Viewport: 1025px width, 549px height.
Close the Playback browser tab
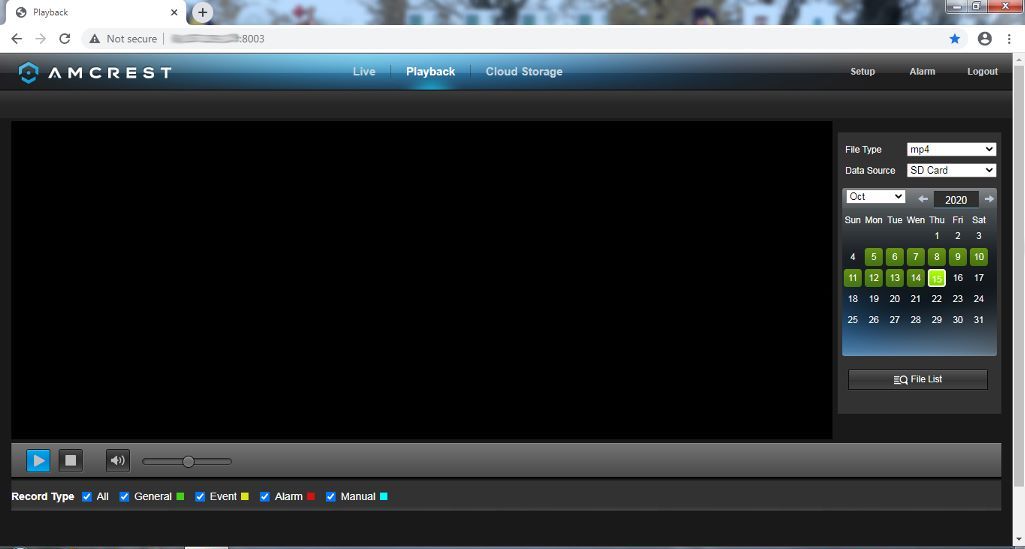[x=175, y=12]
